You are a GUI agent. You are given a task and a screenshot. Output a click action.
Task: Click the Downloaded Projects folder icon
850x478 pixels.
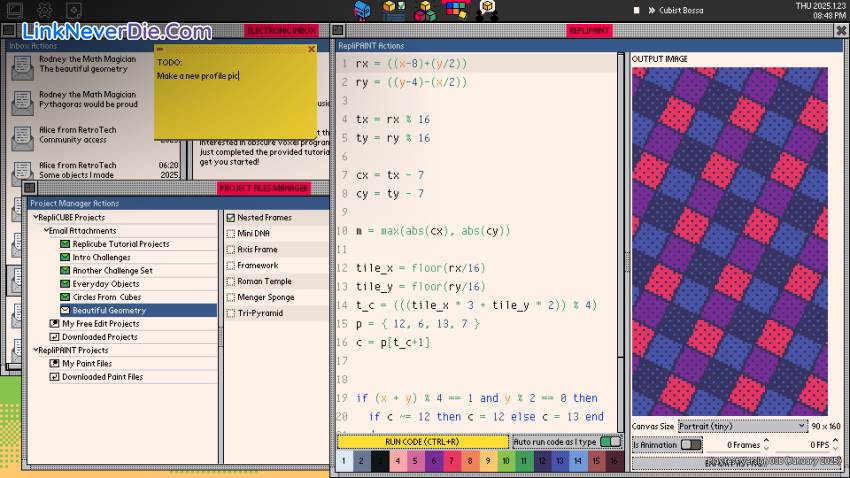pos(54,337)
